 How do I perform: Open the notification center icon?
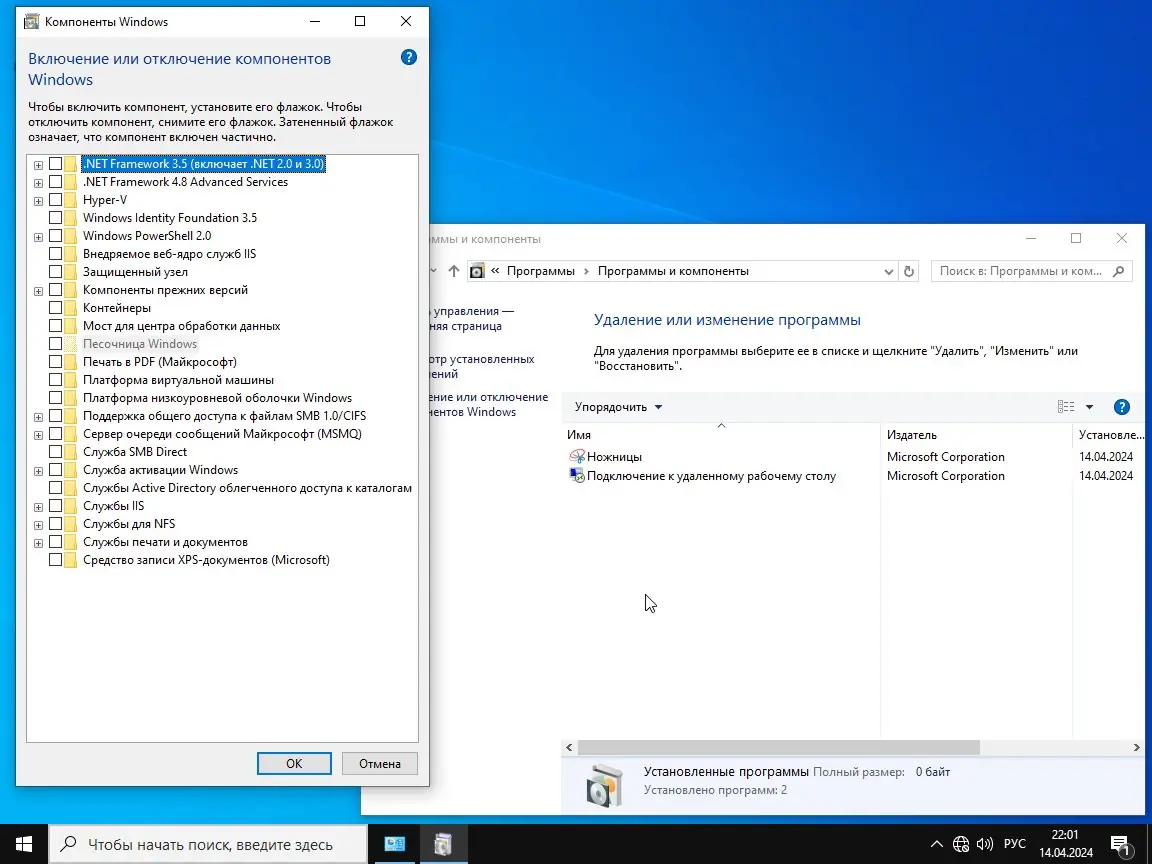[x=1120, y=844]
